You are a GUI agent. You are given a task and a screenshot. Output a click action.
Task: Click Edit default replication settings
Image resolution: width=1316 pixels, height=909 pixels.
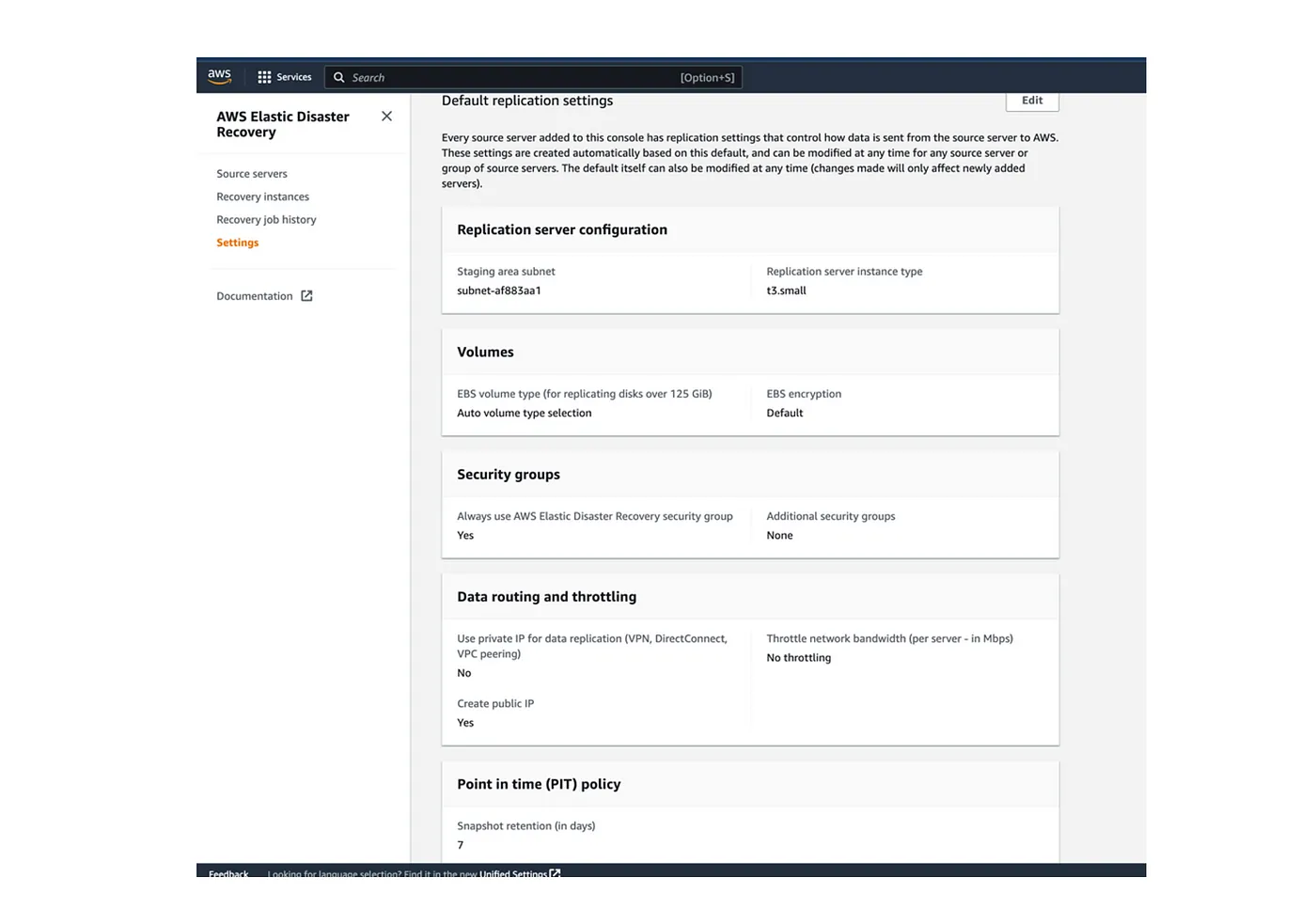coord(1032,101)
